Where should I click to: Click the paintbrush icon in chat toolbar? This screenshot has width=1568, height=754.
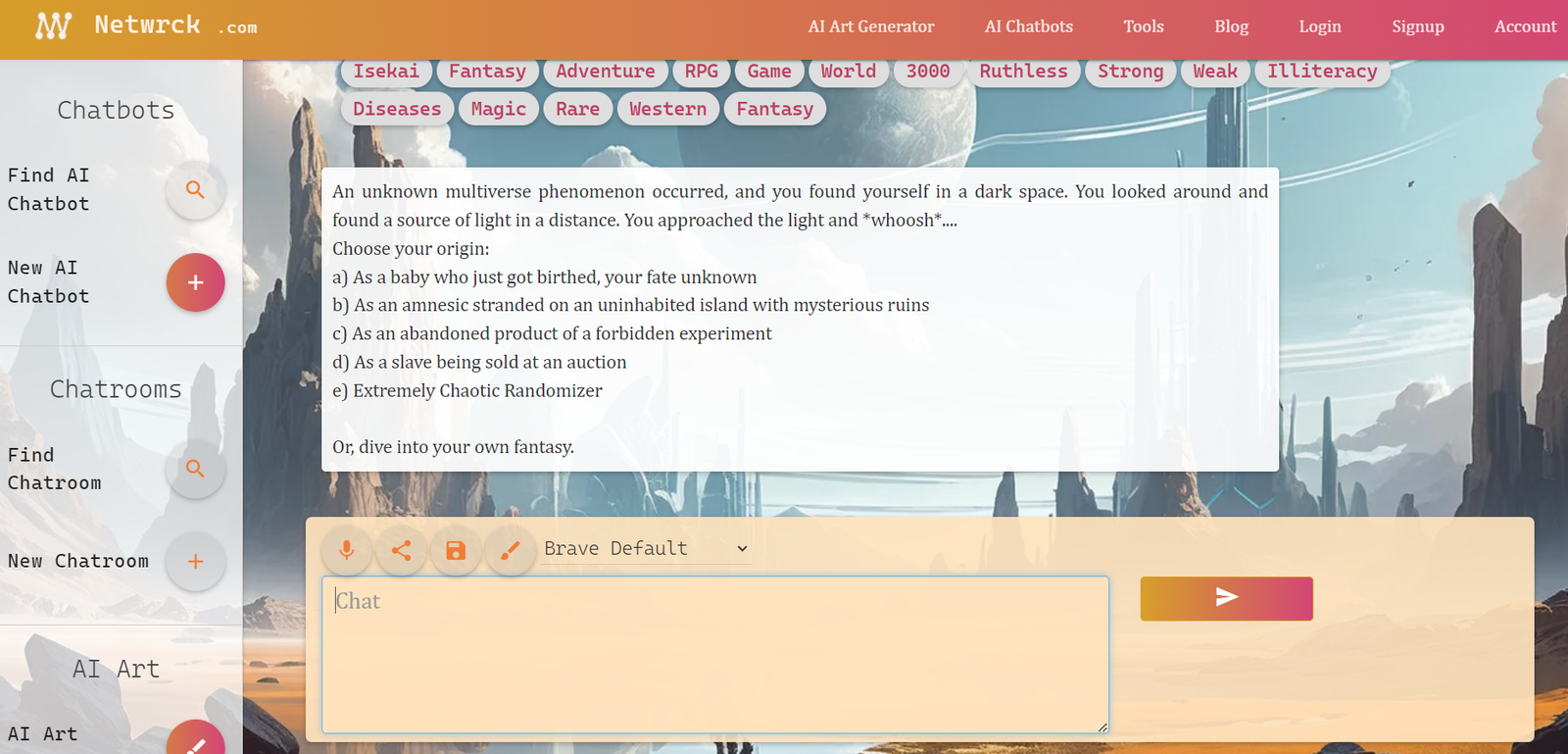point(510,550)
